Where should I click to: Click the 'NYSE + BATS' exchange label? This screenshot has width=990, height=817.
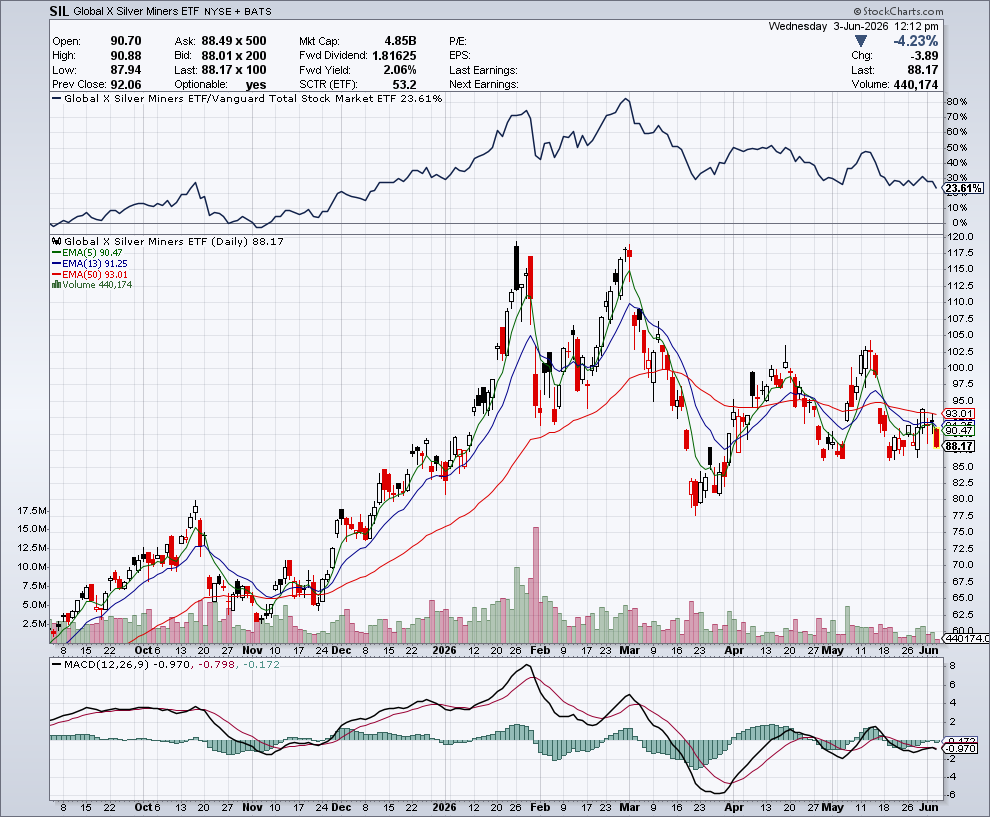click(x=238, y=11)
